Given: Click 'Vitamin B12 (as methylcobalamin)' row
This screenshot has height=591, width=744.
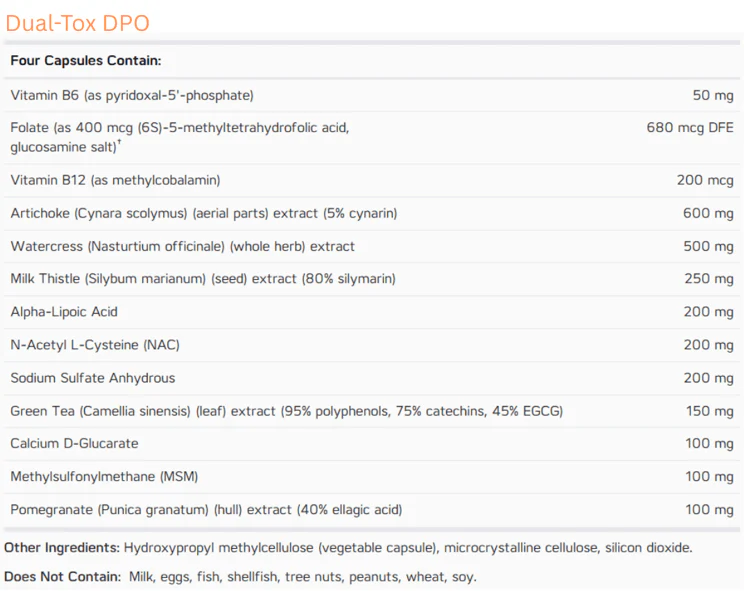Looking at the screenshot, I should pos(372,180).
